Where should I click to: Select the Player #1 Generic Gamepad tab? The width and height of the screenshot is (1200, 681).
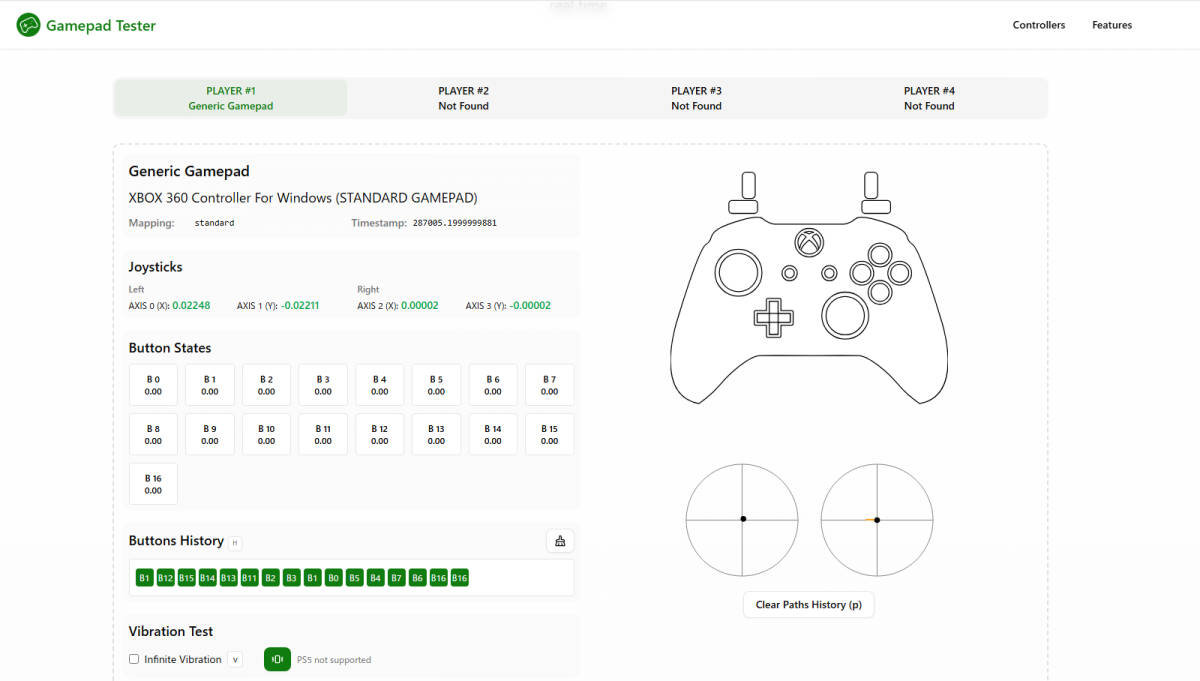[x=231, y=98]
